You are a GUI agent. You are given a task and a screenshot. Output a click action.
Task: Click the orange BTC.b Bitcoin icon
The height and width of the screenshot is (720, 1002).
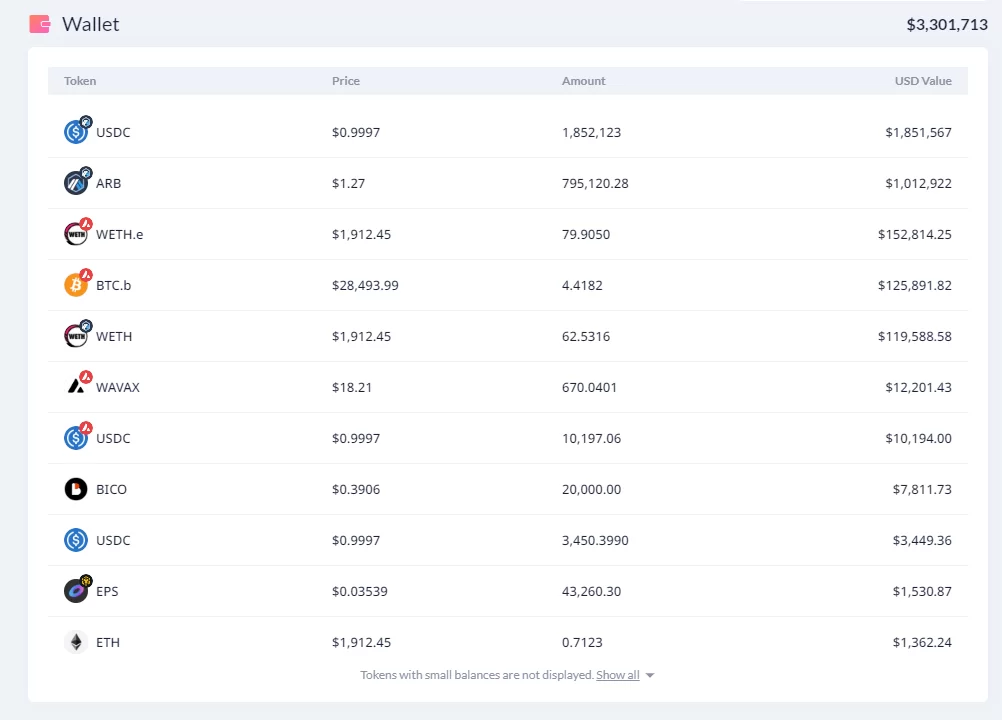76,285
